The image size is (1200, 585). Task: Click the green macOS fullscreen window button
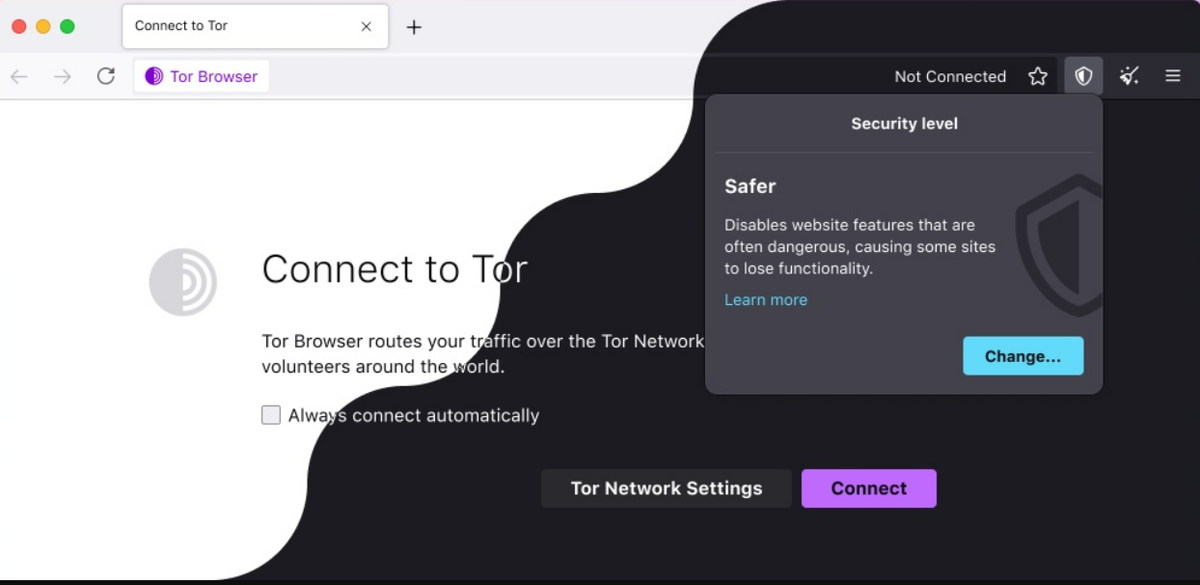pyautogui.click(x=67, y=27)
